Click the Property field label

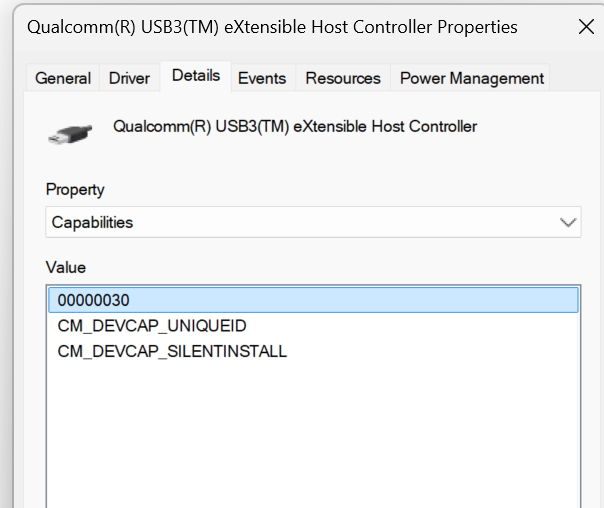point(75,190)
